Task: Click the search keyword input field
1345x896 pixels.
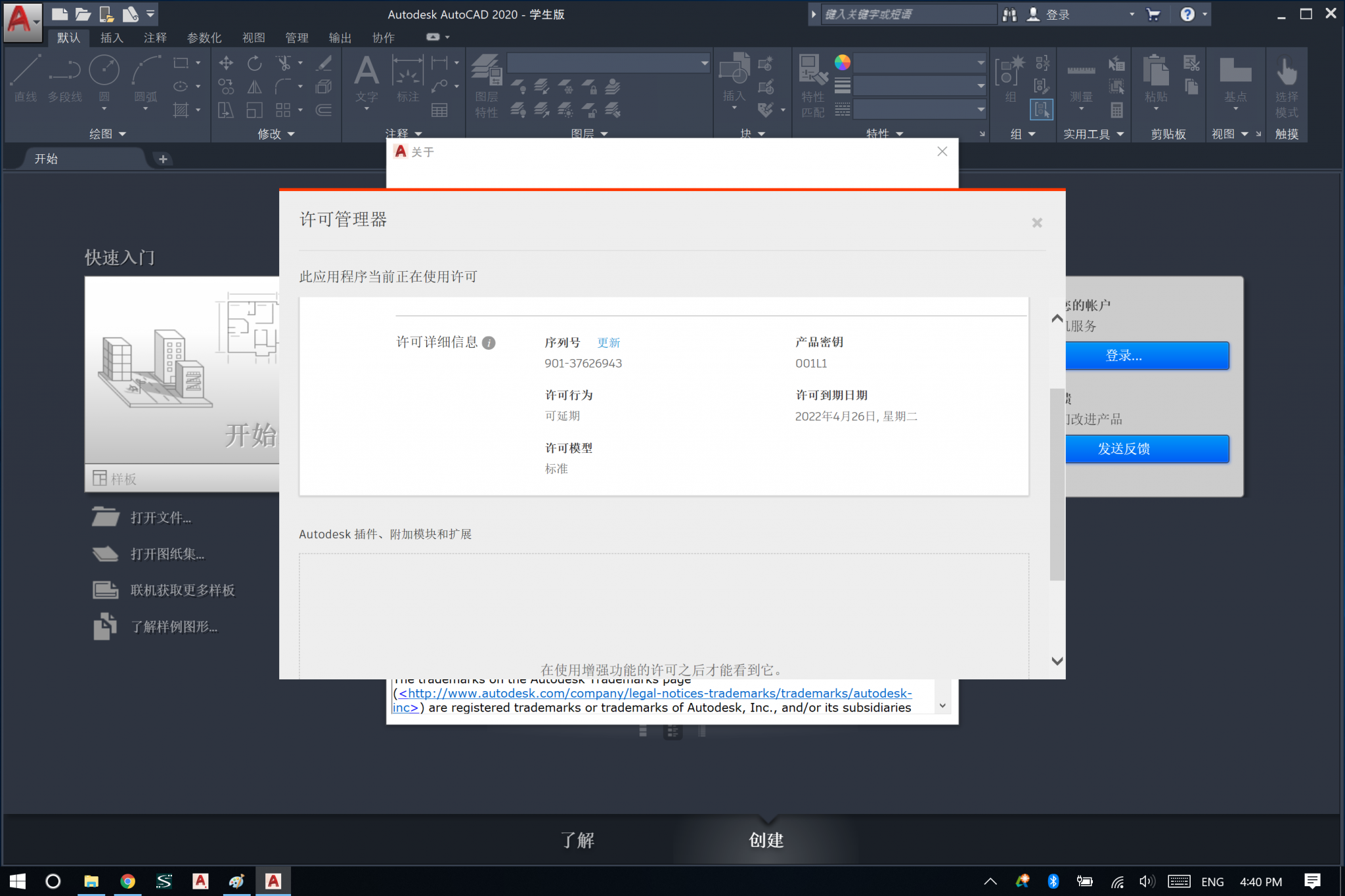Action: tap(909, 14)
